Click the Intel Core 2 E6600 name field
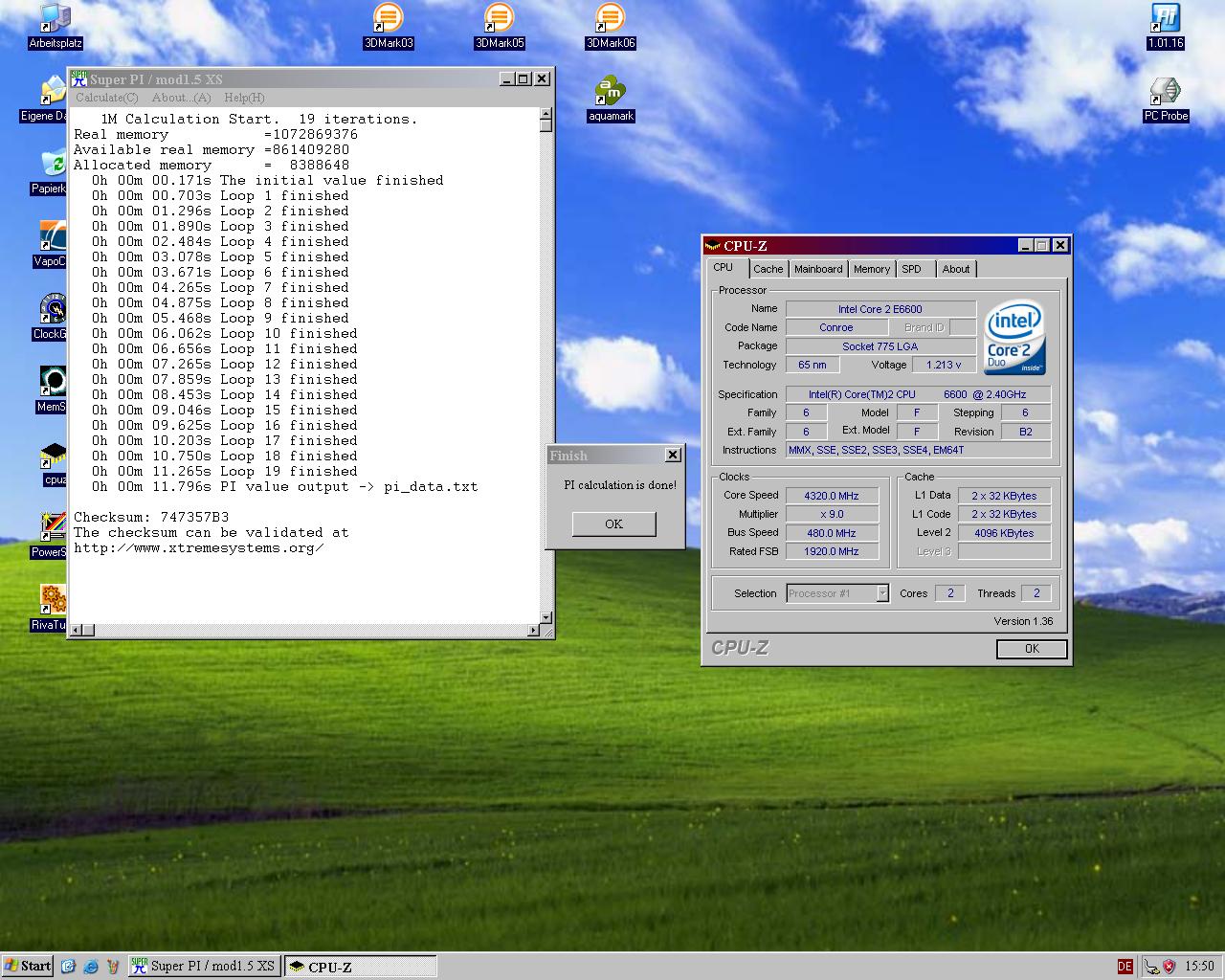Viewport: 1225px width, 980px height. click(x=880, y=309)
